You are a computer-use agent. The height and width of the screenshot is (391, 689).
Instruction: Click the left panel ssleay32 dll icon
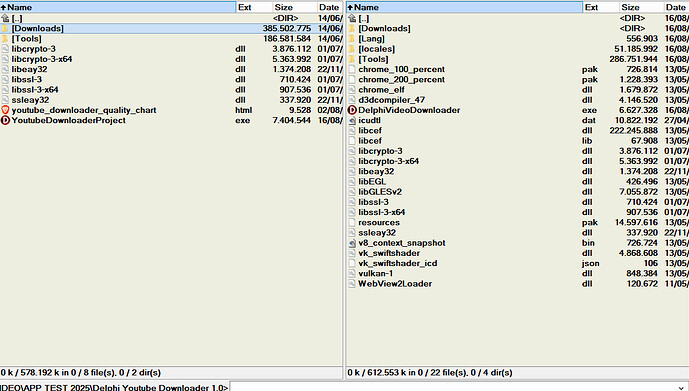(5, 100)
